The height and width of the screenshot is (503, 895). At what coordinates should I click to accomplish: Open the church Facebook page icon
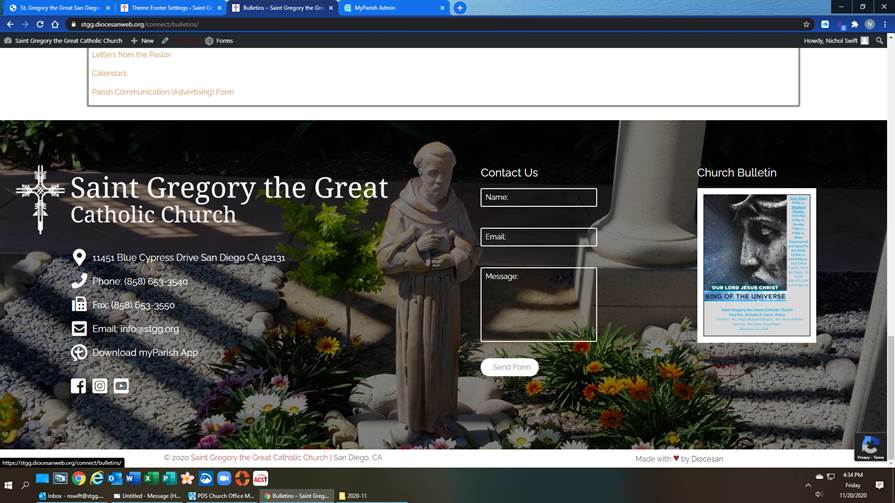[x=78, y=386]
